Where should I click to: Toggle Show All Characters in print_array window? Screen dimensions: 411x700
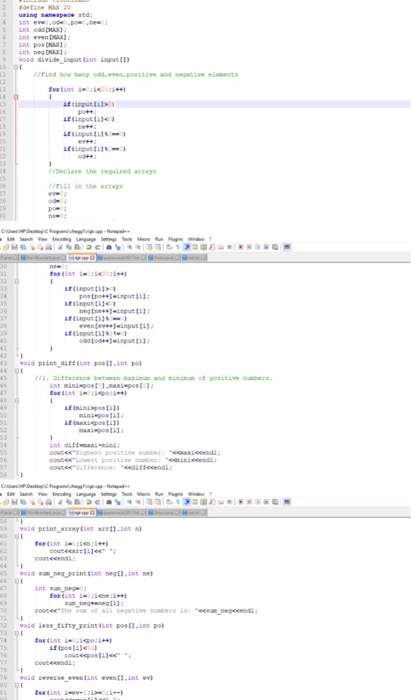coord(178,502)
